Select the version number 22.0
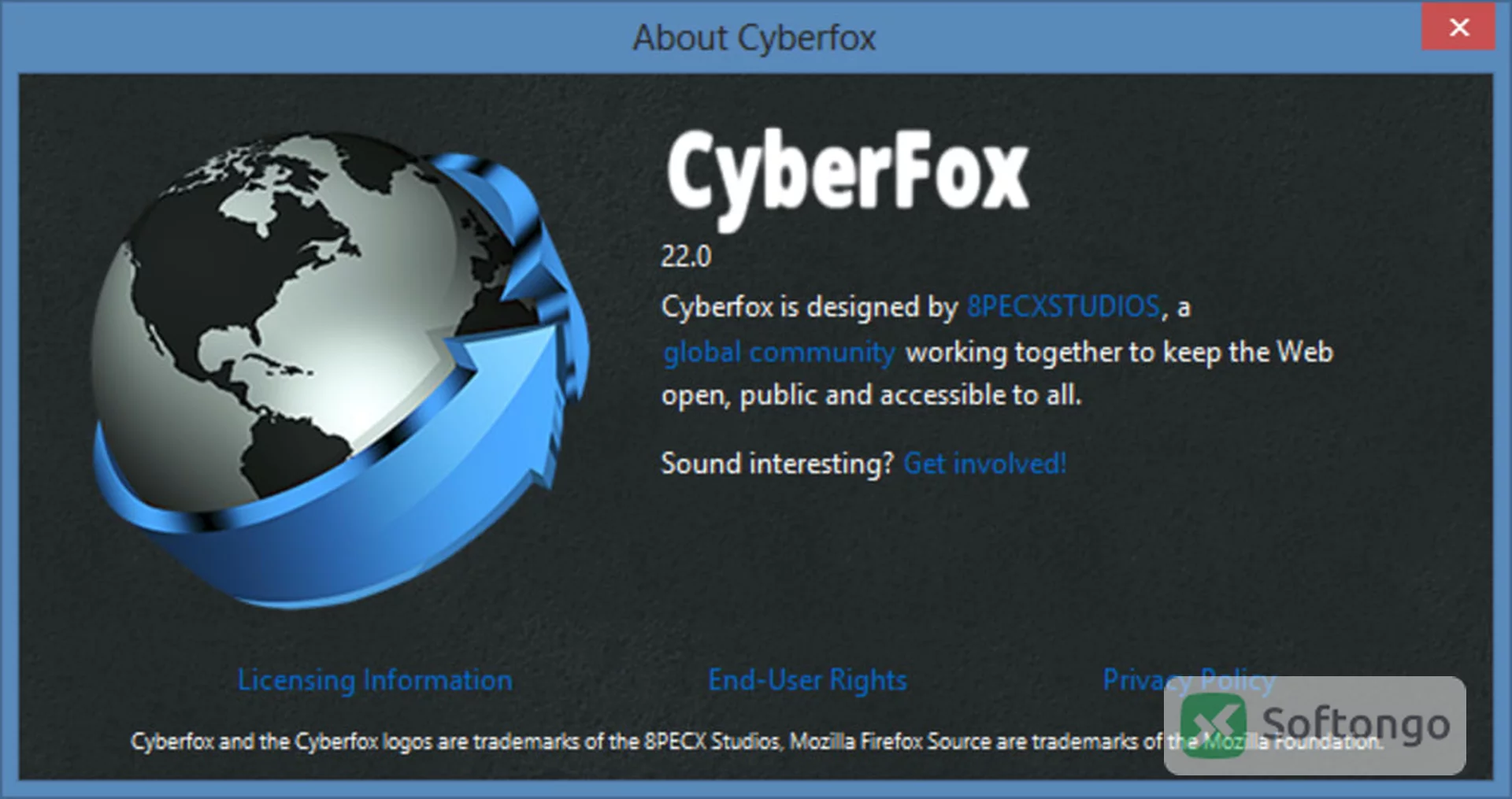The width and height of the screenshot is (1512, 799). coord(686,257)
